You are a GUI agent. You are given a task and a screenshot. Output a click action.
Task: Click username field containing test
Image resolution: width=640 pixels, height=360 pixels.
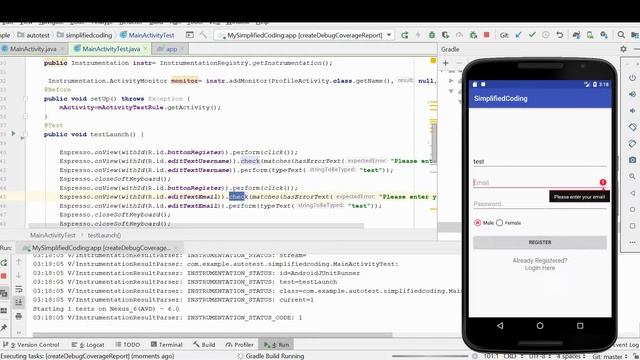(540, 162)
